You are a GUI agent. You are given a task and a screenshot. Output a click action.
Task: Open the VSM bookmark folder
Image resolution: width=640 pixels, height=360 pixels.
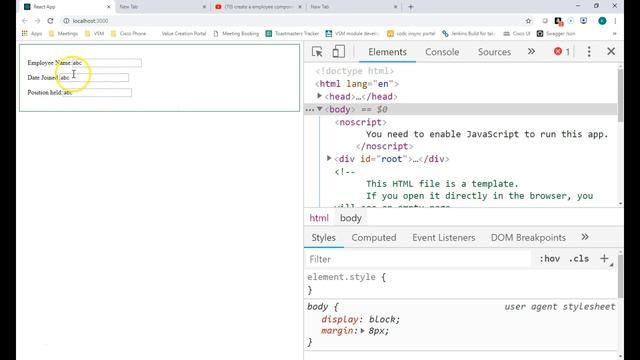pyautogui.click(x=94, y=33)
